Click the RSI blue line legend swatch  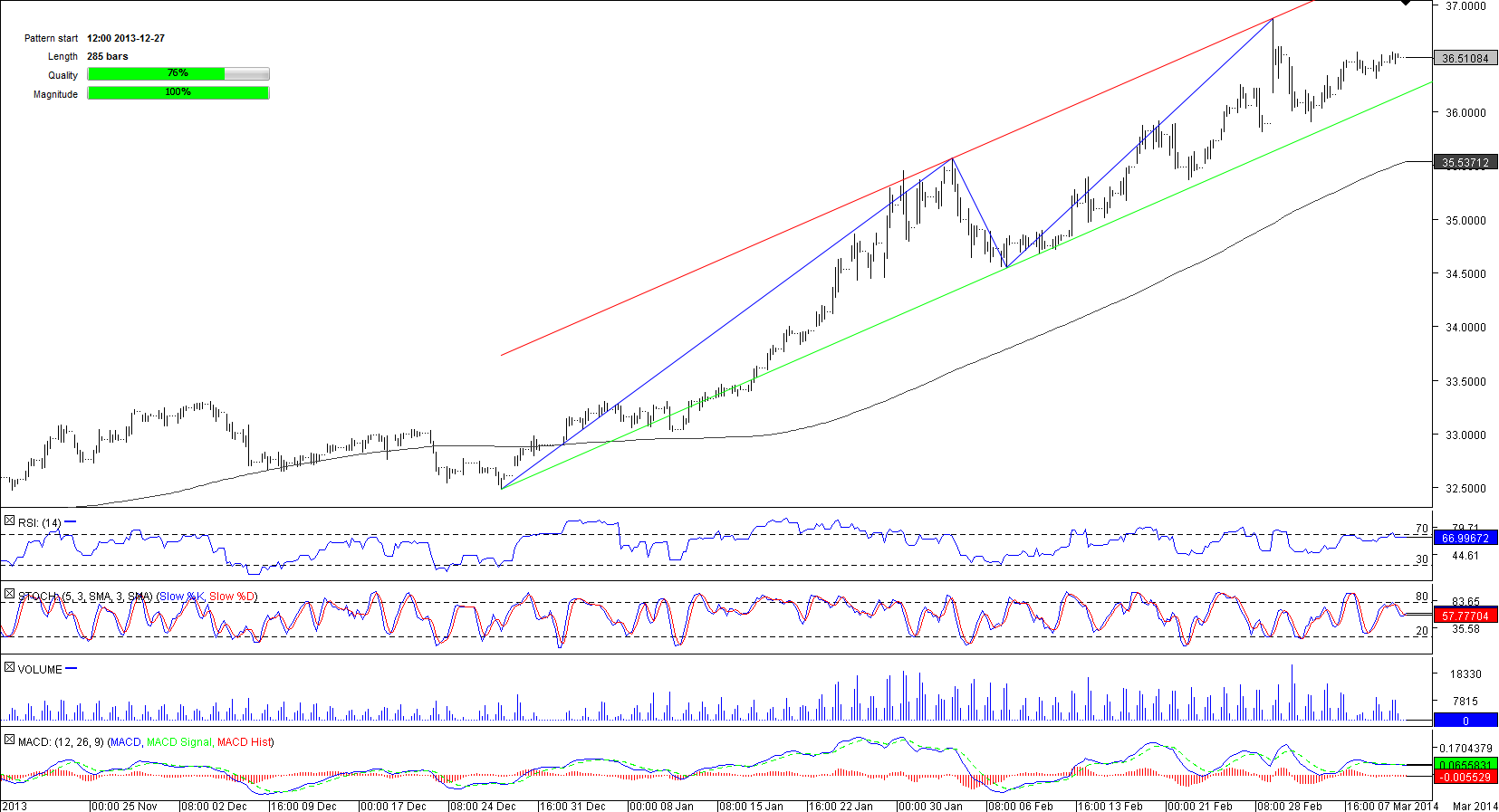pyautogui.click(x=71, y=522)
